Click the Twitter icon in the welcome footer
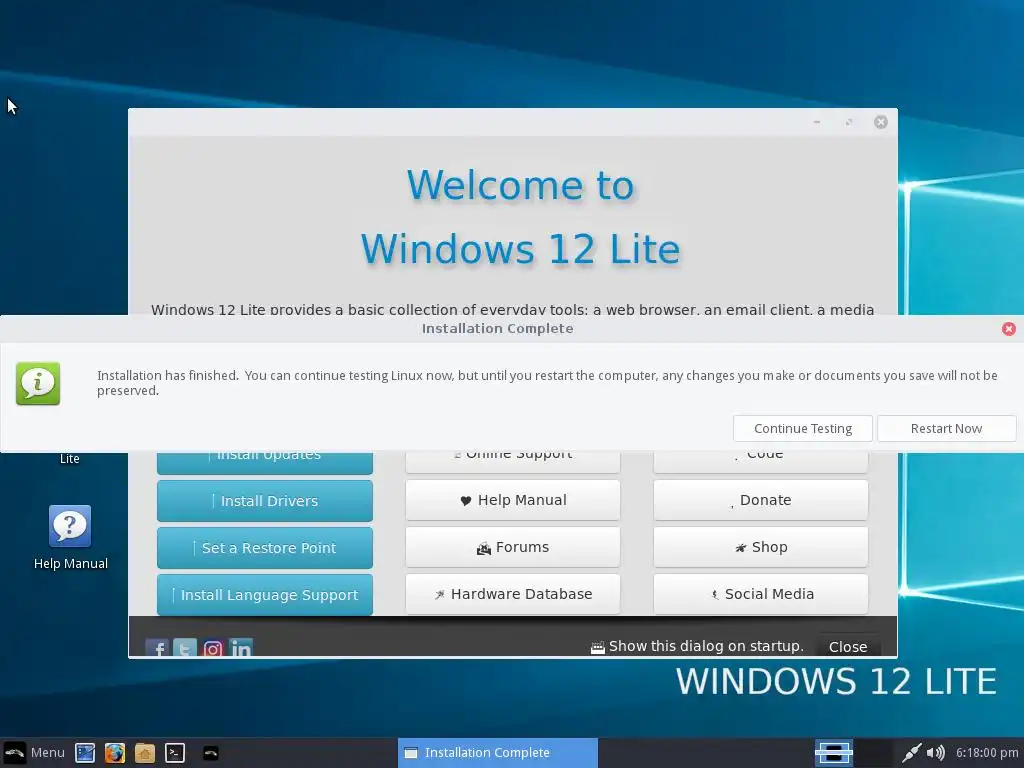This screenshot has width=1024, height=768. coord(185,648)
